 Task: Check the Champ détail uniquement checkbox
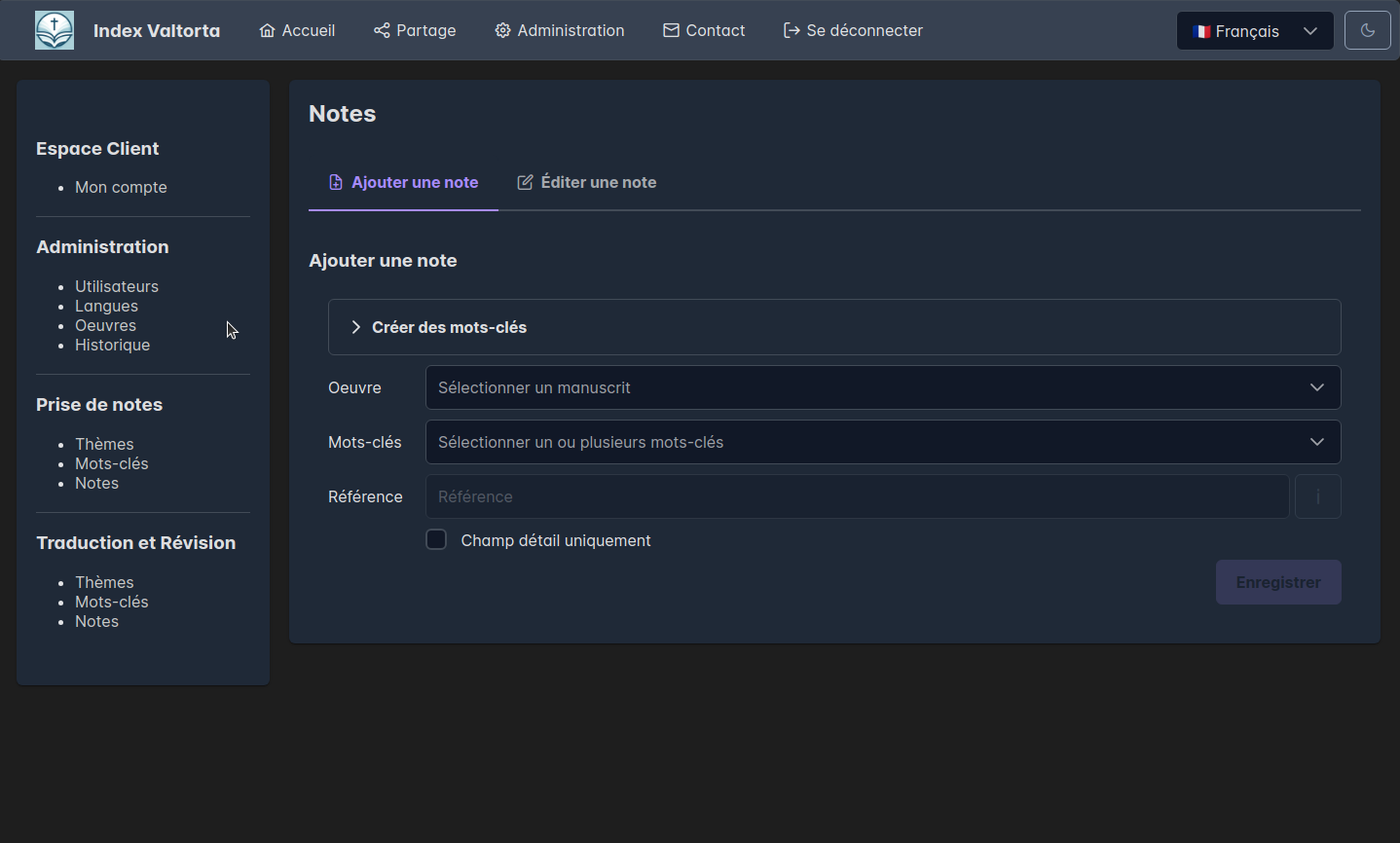coord(436,540)
